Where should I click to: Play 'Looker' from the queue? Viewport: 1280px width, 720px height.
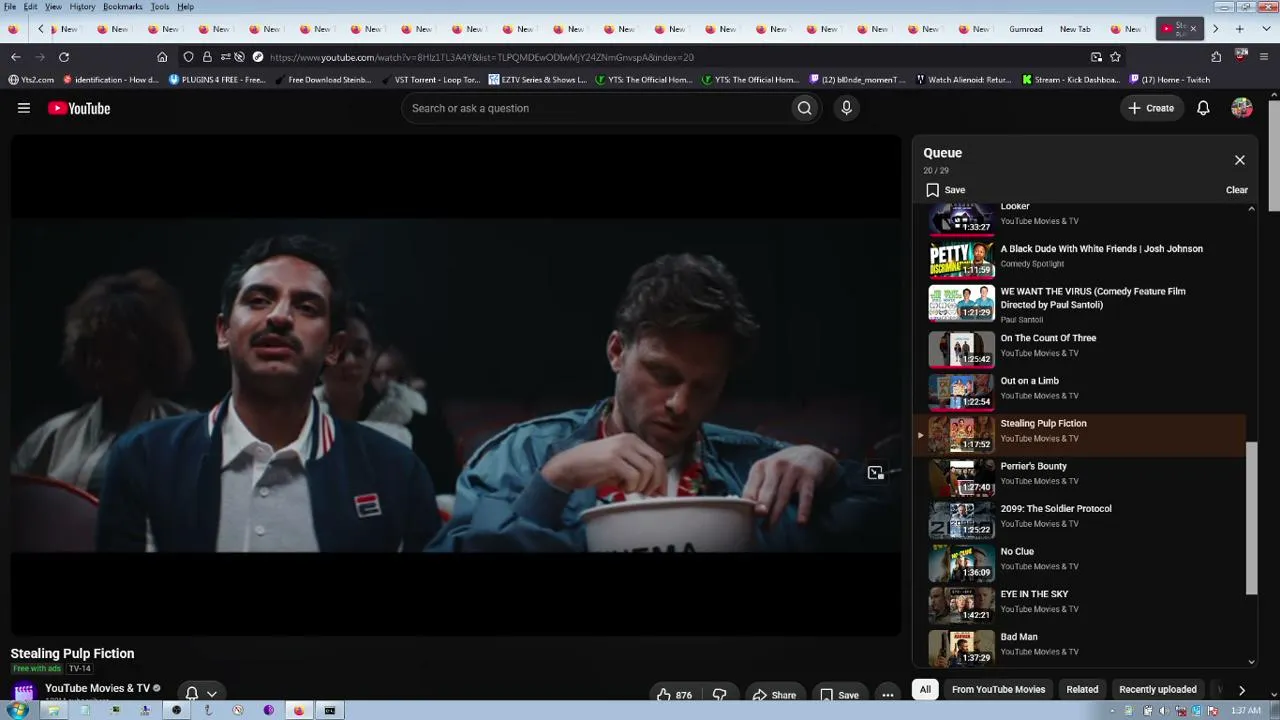(x=1015, y=206)
